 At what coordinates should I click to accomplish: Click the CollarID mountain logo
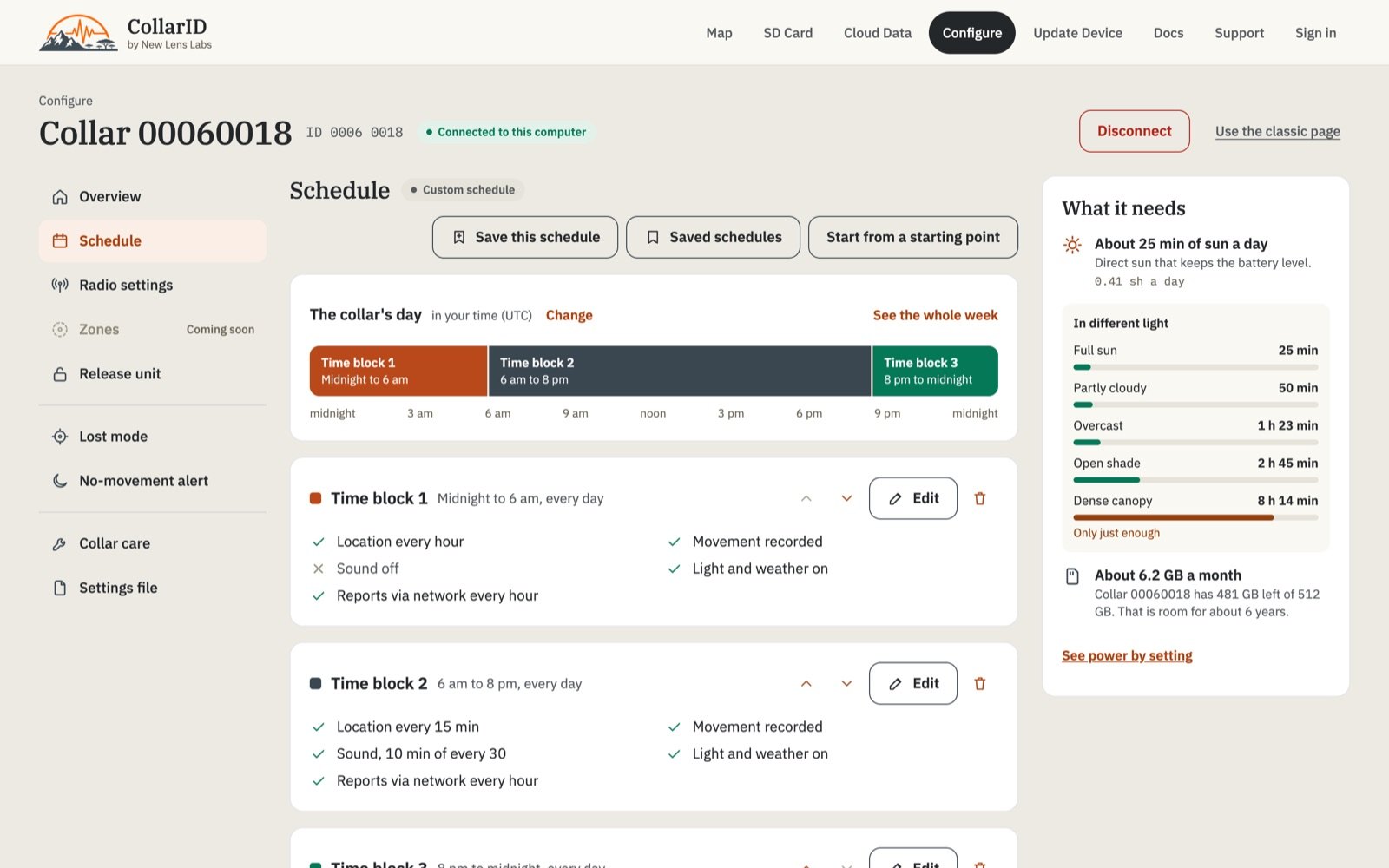78,33
